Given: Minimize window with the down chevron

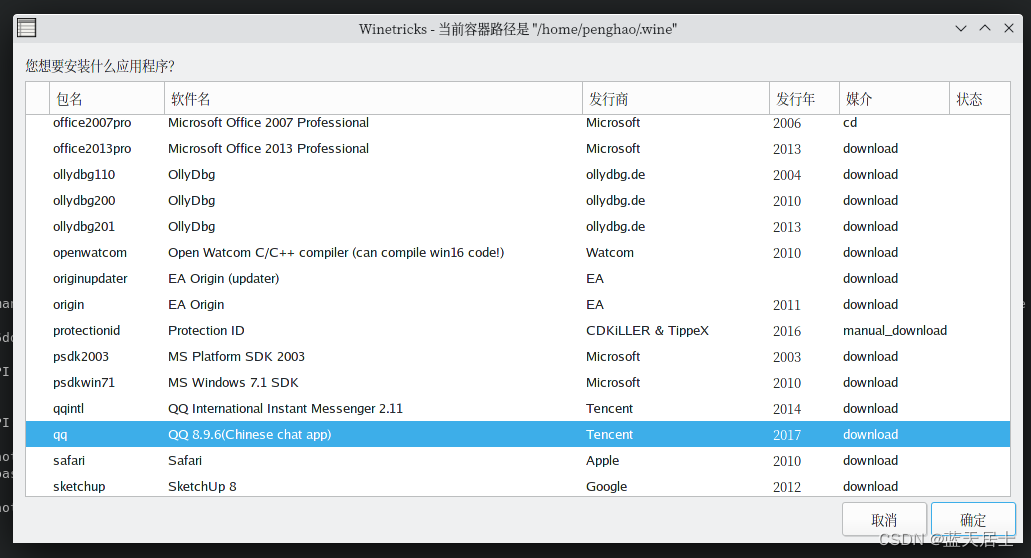Looking at the screenshot, I should click(x=961, y=28).
